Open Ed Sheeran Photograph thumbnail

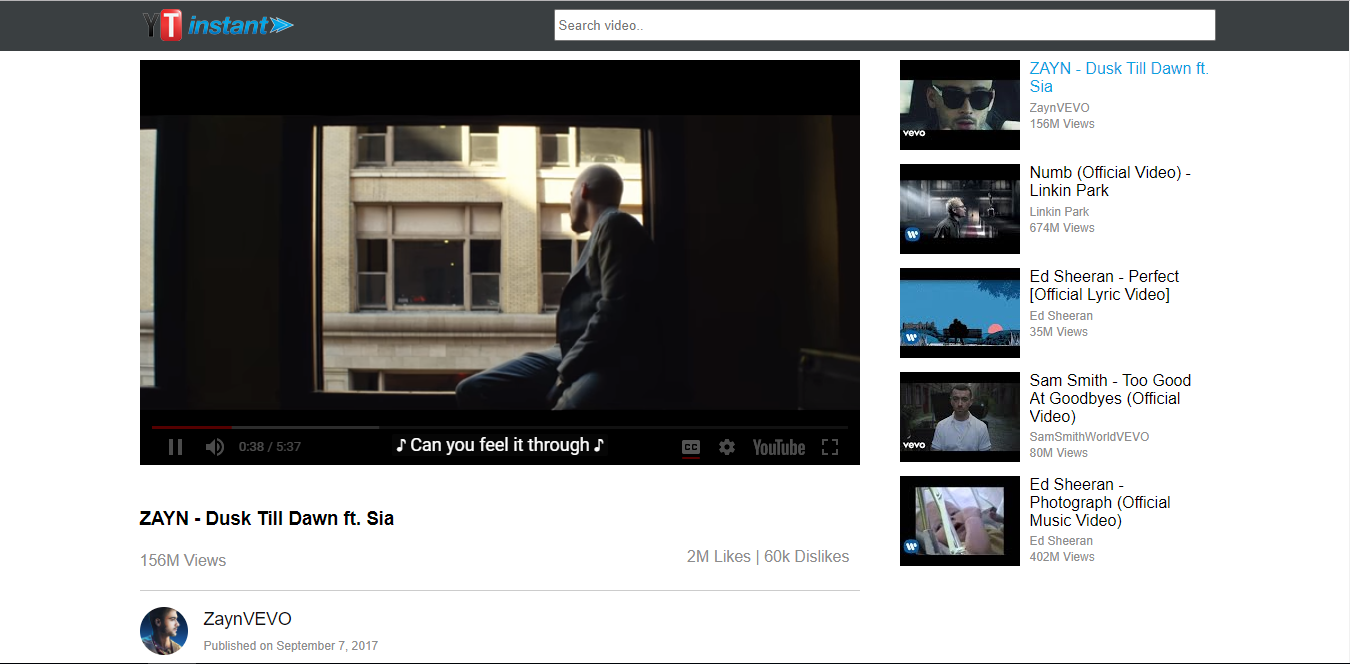(x=960, y=521)
